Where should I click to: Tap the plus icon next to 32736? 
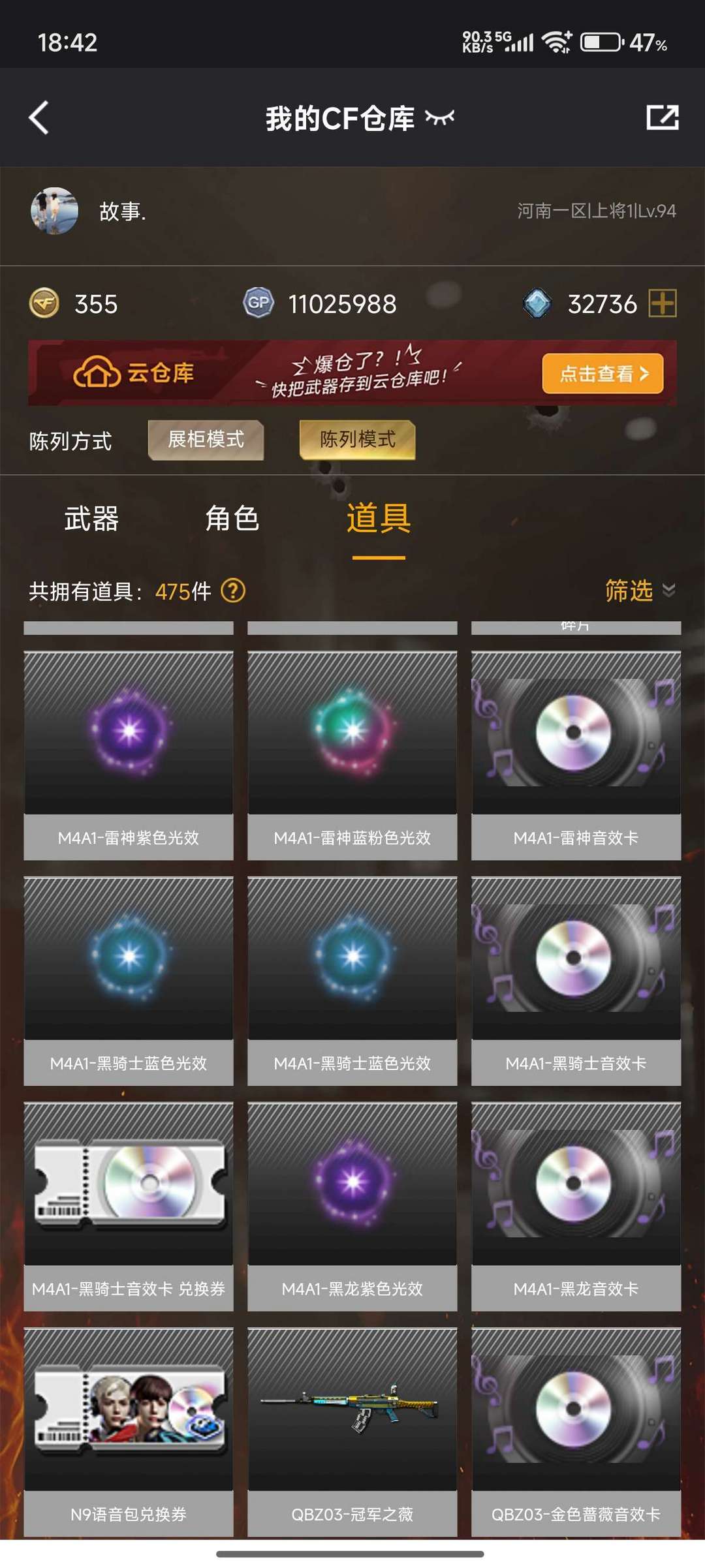(663, 303)
